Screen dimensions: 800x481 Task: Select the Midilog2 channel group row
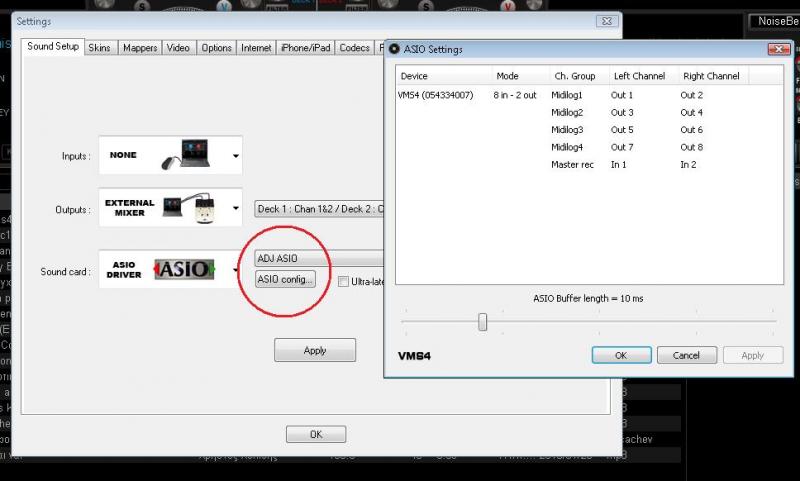point(567,112)
